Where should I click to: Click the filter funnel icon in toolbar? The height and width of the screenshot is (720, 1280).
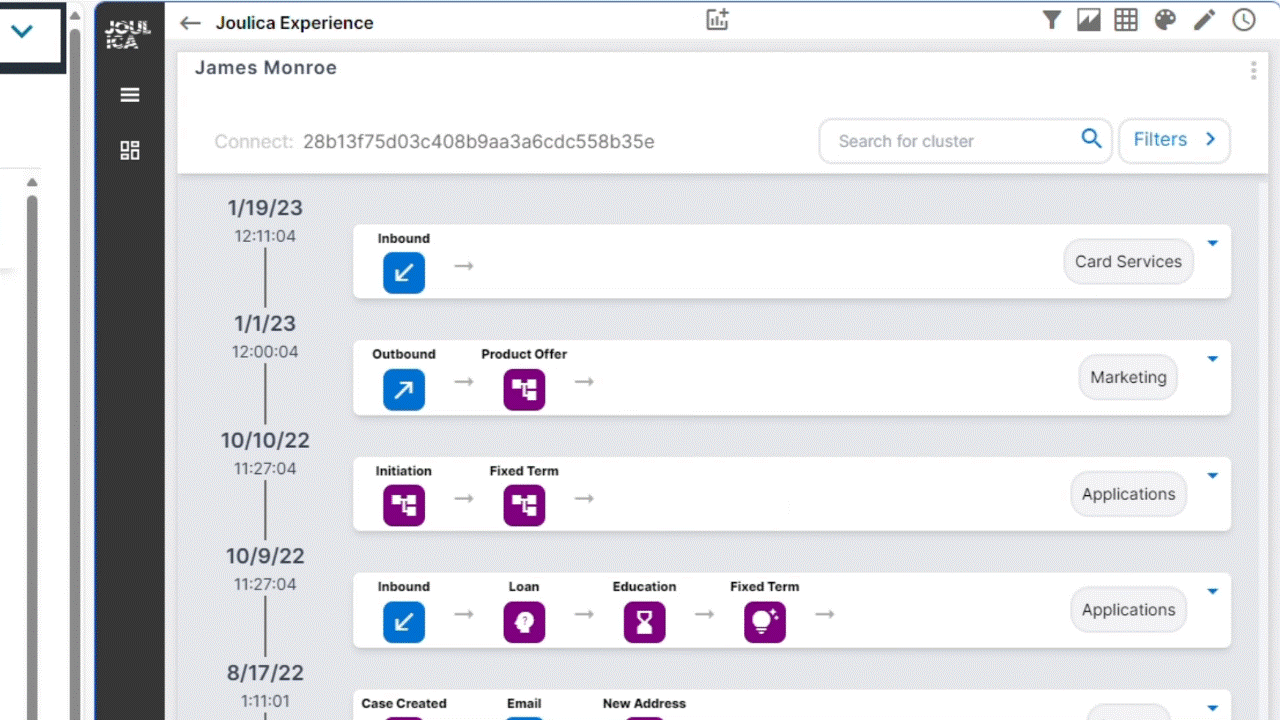(x=1051, y=20)
